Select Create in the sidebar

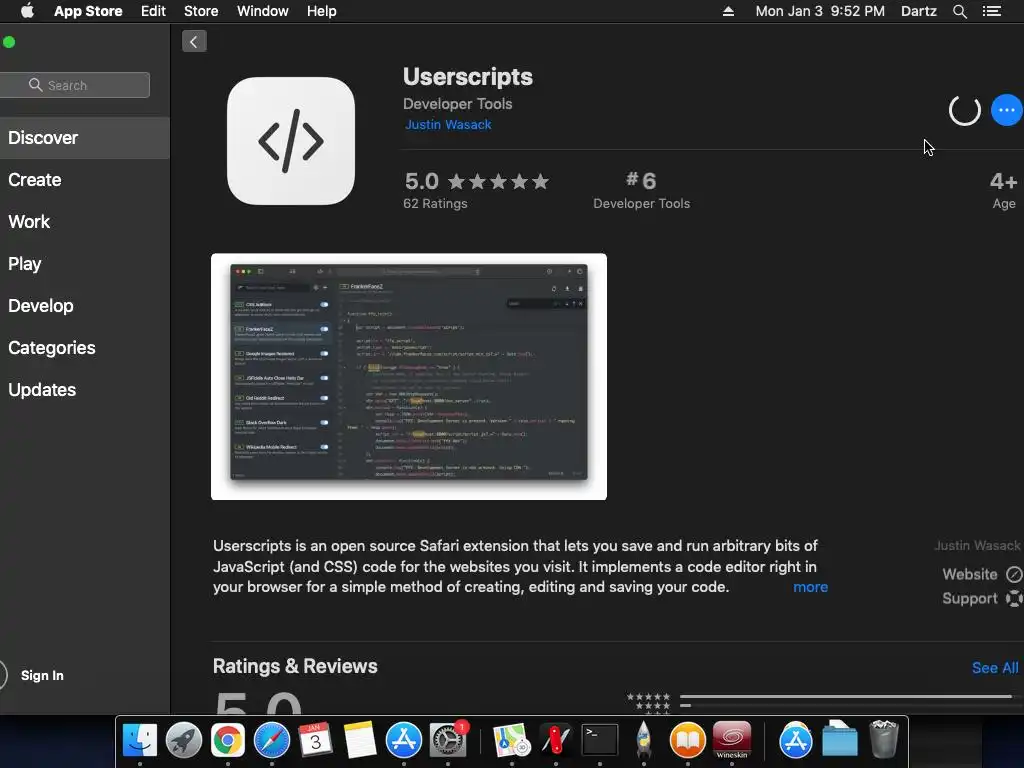pos(85,180)
